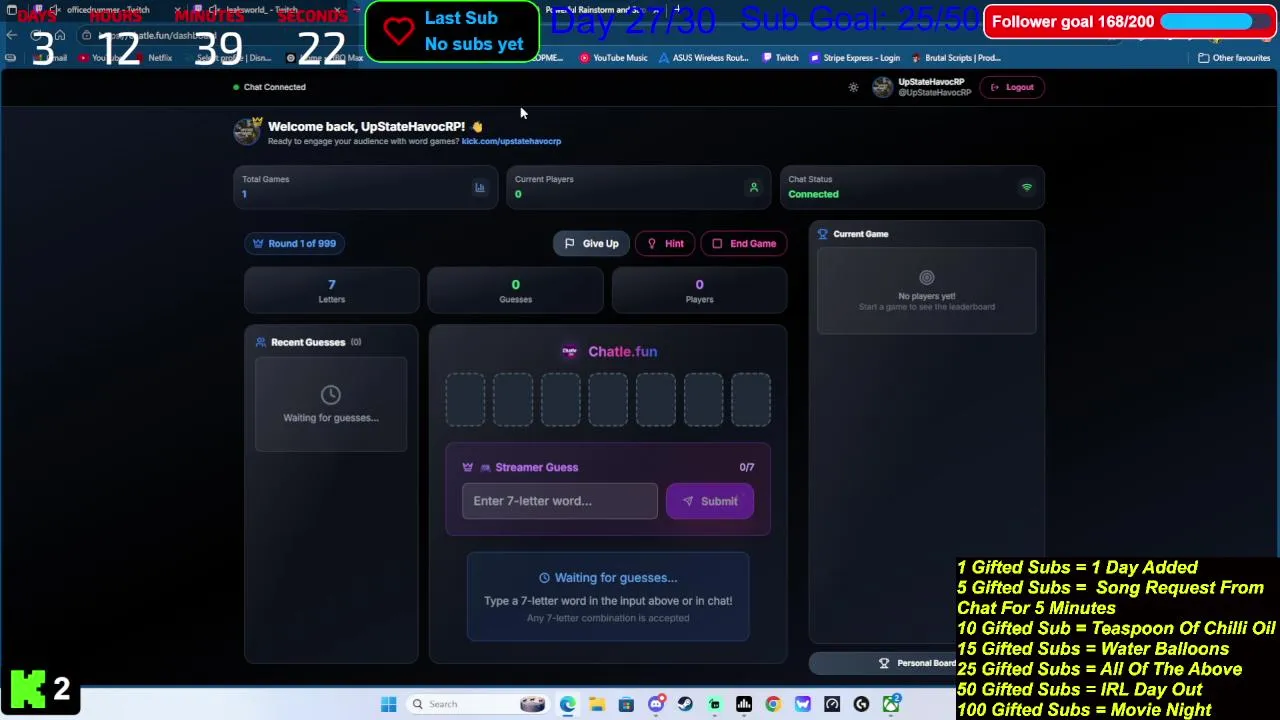Click the last empty letter tile
This screenshot has height=720, width=1280.
coord(751,399)
